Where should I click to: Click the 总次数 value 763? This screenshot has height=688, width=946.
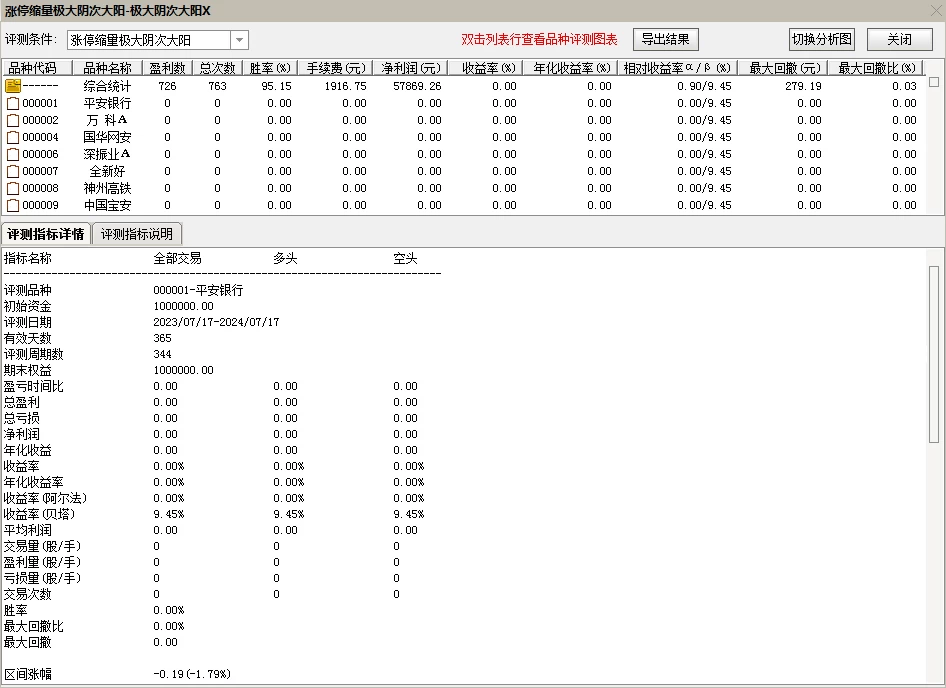pyautogui.click(x=217, y=86)
